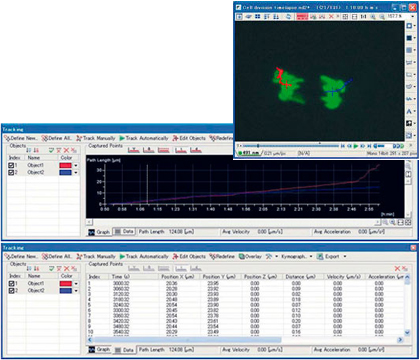Switch to Graph tab in lower Tracking window
This screenshot has width=420, height=360.
(x=99, y=349)
